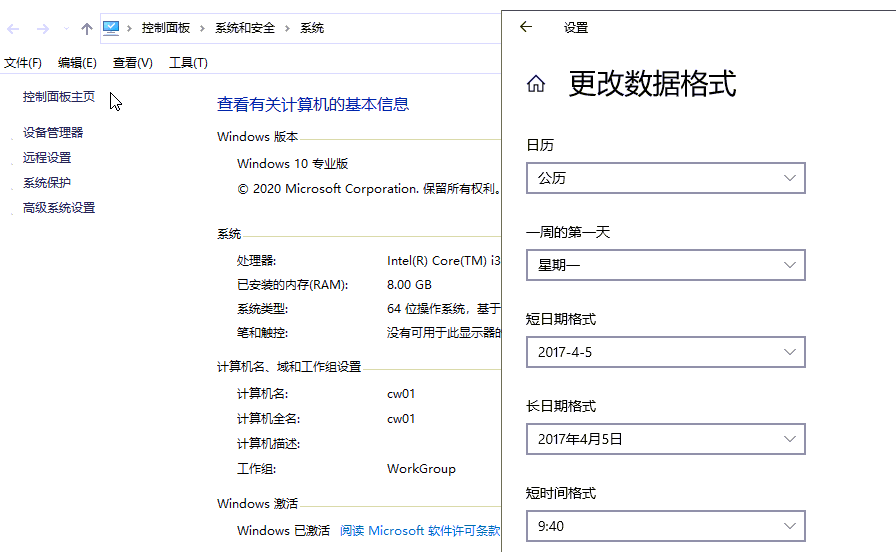
Task: Open recent locations dropdown arrow
Action: 66,29
